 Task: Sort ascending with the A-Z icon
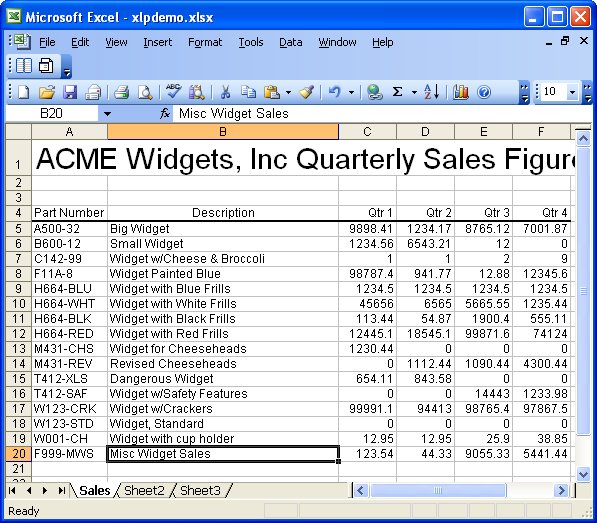(x=431, y=92)
